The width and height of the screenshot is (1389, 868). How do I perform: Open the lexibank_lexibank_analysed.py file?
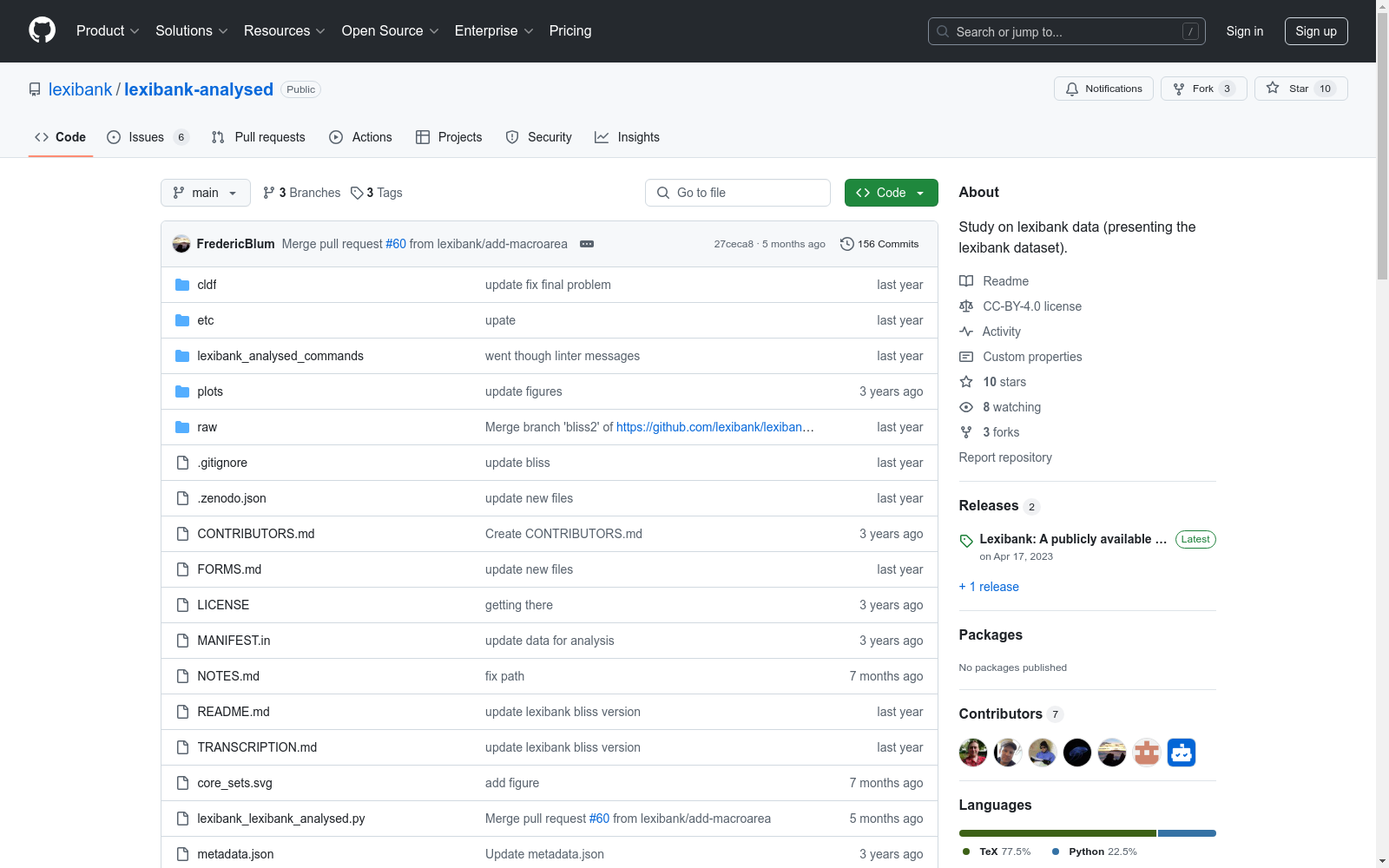point(281,819)
